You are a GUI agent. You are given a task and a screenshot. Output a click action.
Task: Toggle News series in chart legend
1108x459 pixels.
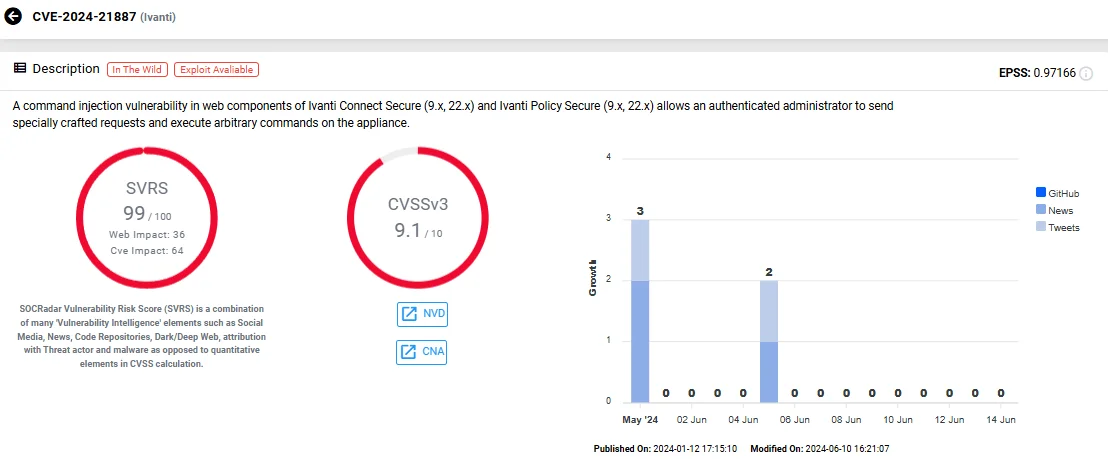click(1054, 210)
